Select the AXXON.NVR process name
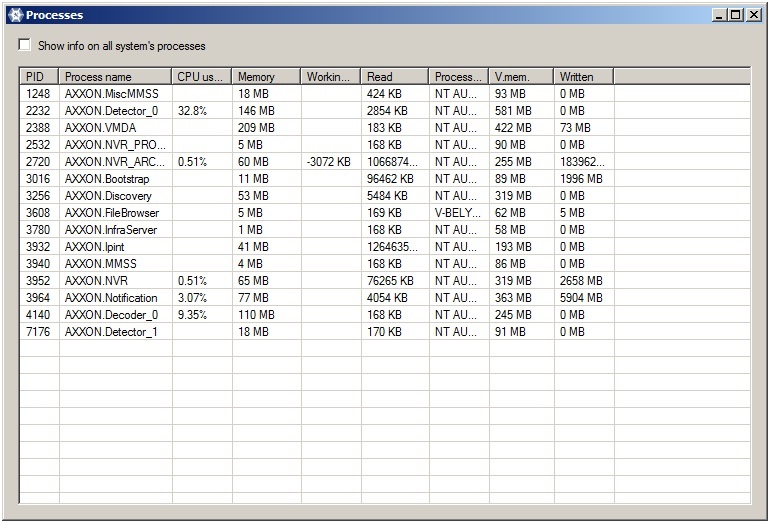The width and height of the screenshot is (770, 523). tap(96, 281)
